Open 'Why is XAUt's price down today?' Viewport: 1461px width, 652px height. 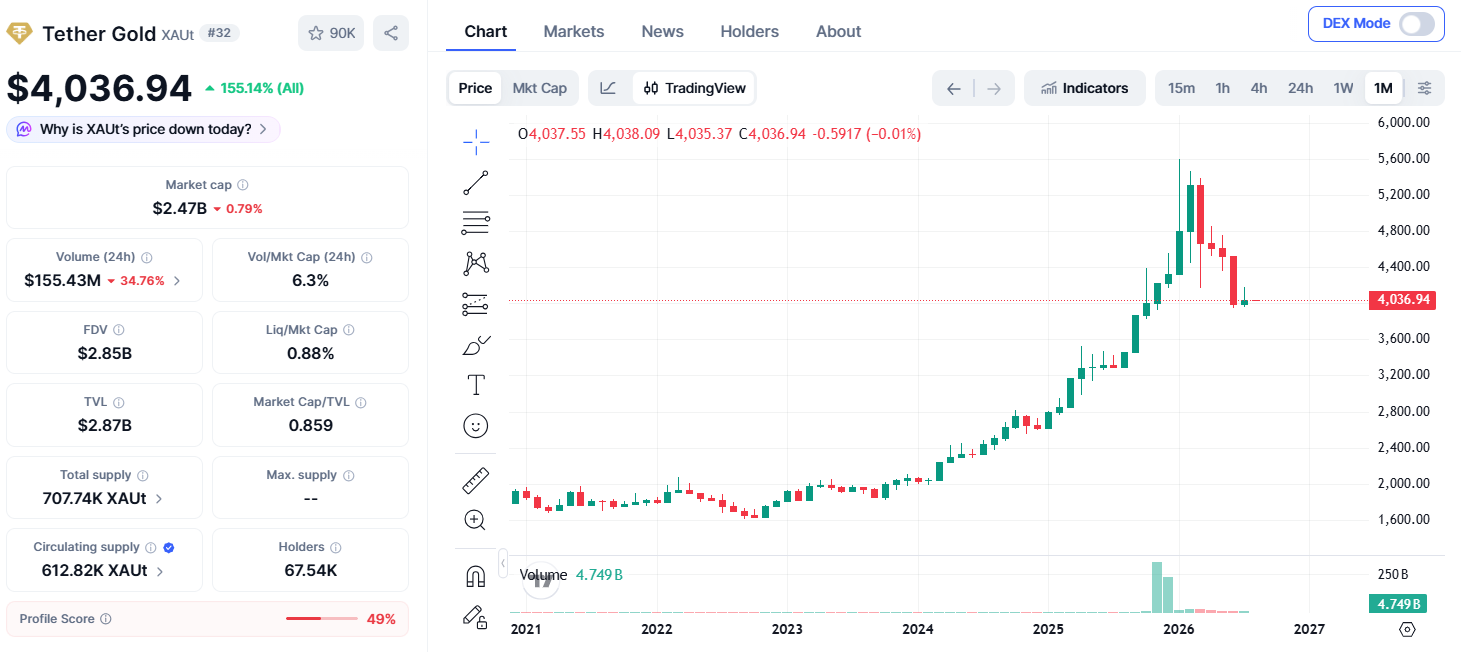[144, 129]
